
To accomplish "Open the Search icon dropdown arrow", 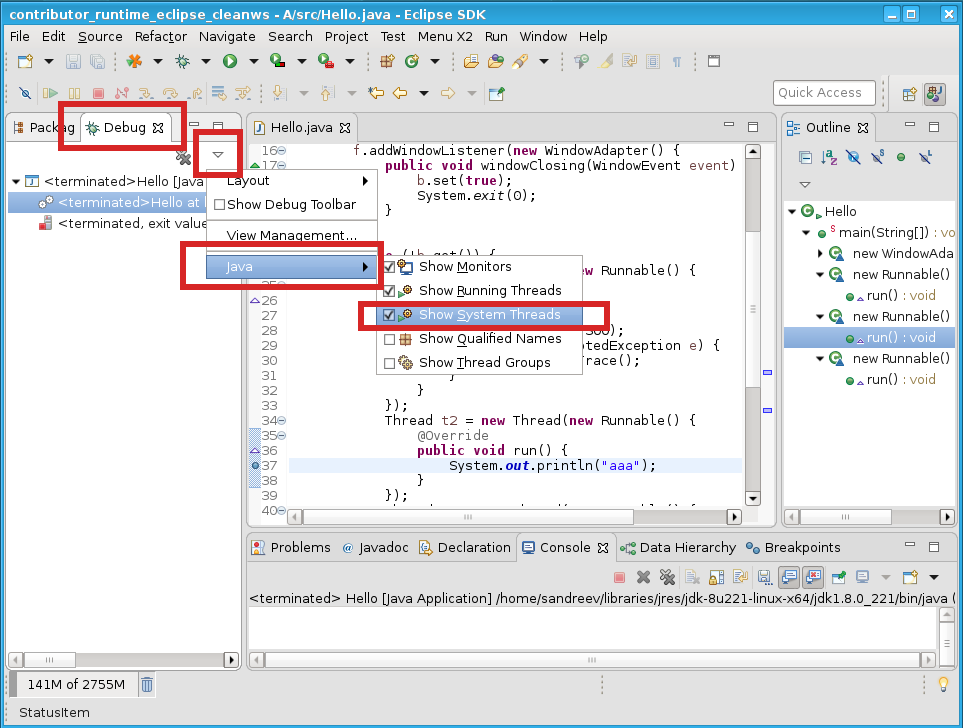I will (544, 61).
